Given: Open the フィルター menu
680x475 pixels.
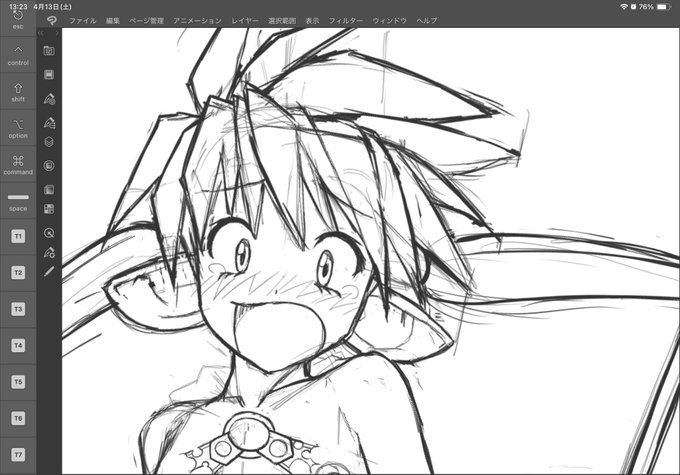Looking at the screenshot, I should point(346,20).
